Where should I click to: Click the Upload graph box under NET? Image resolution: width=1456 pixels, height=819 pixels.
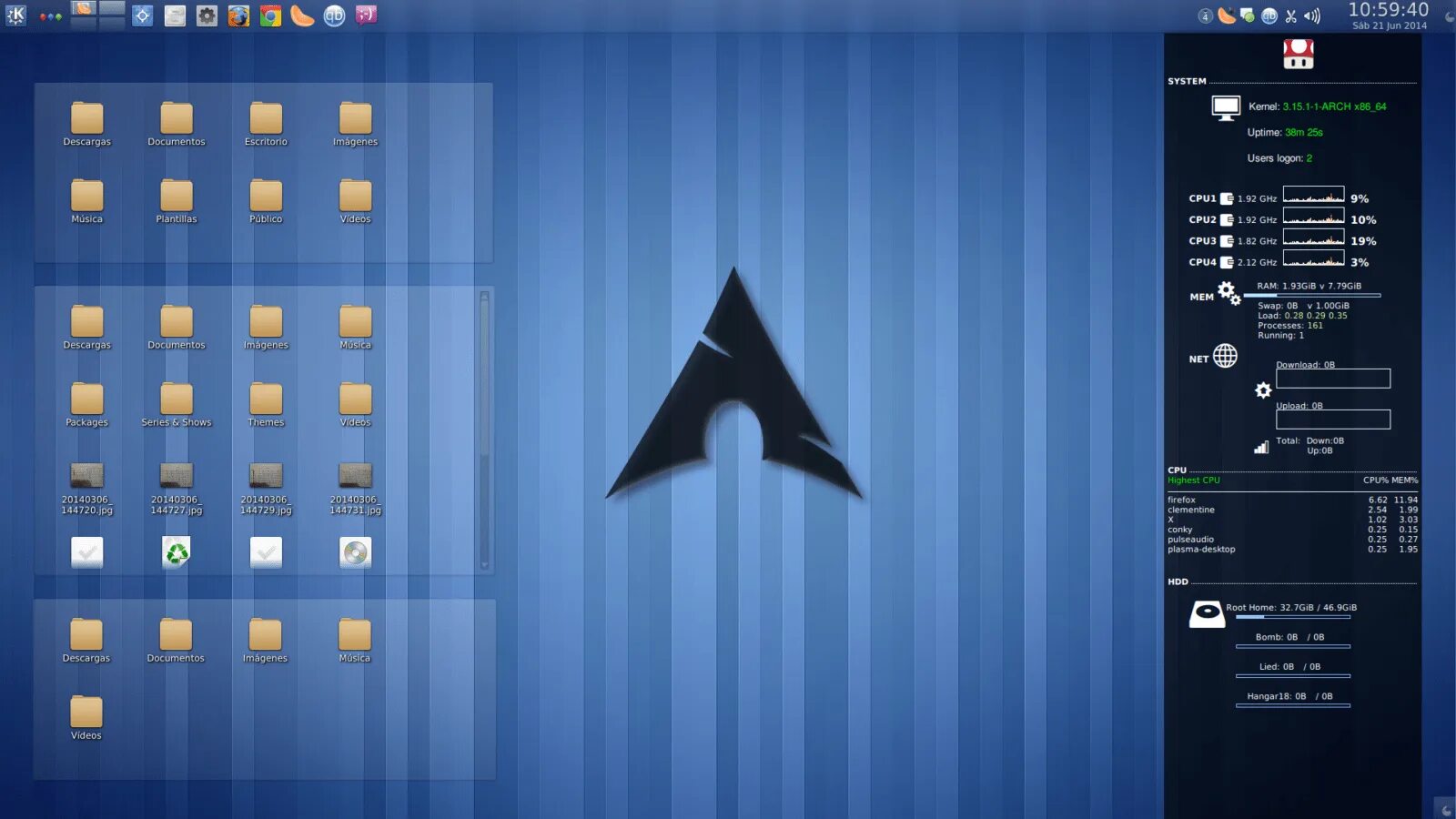1333,420
